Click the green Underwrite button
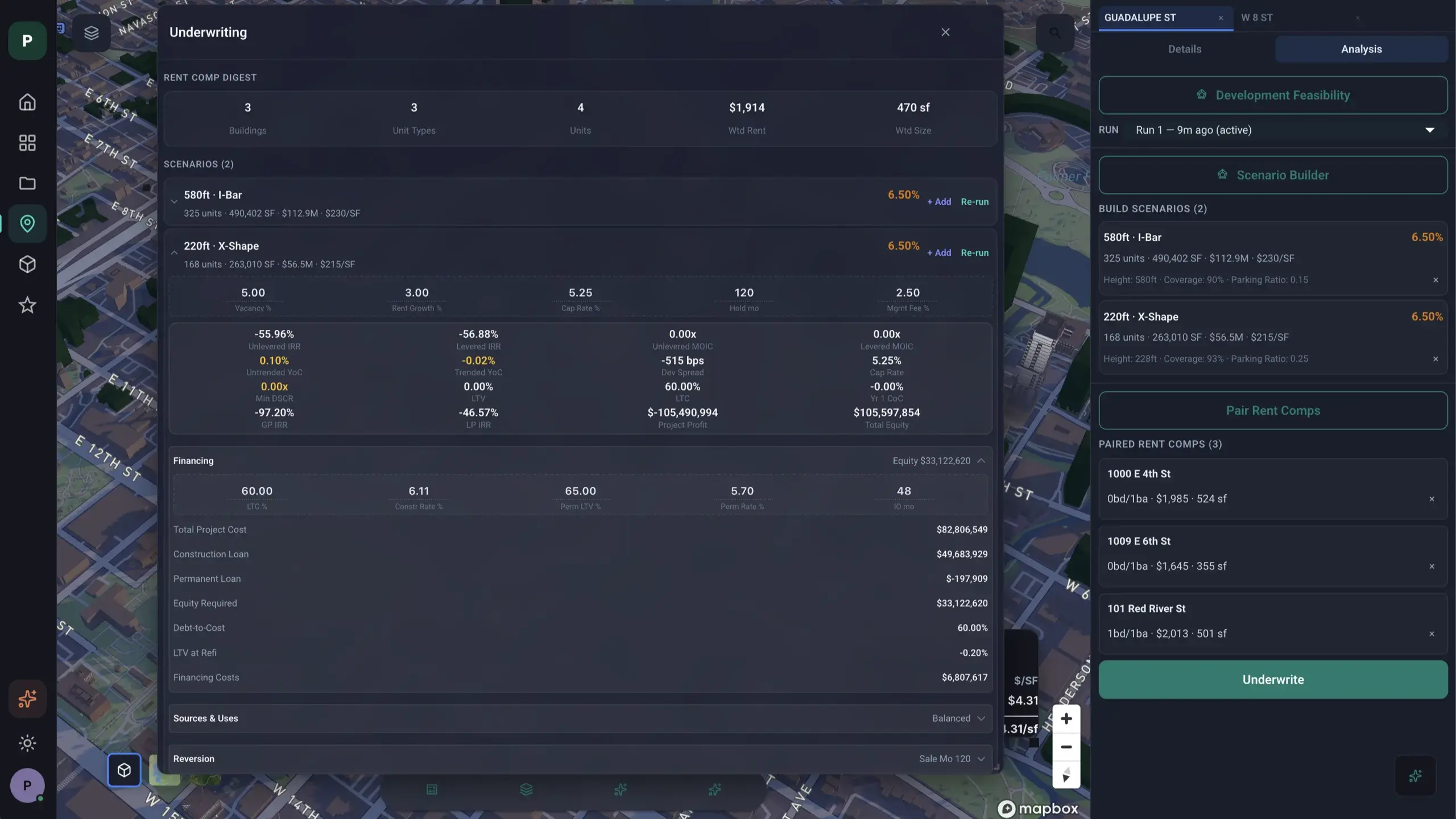The width and height of the screenshot is (1456, 819). [x=1273, y=680]
